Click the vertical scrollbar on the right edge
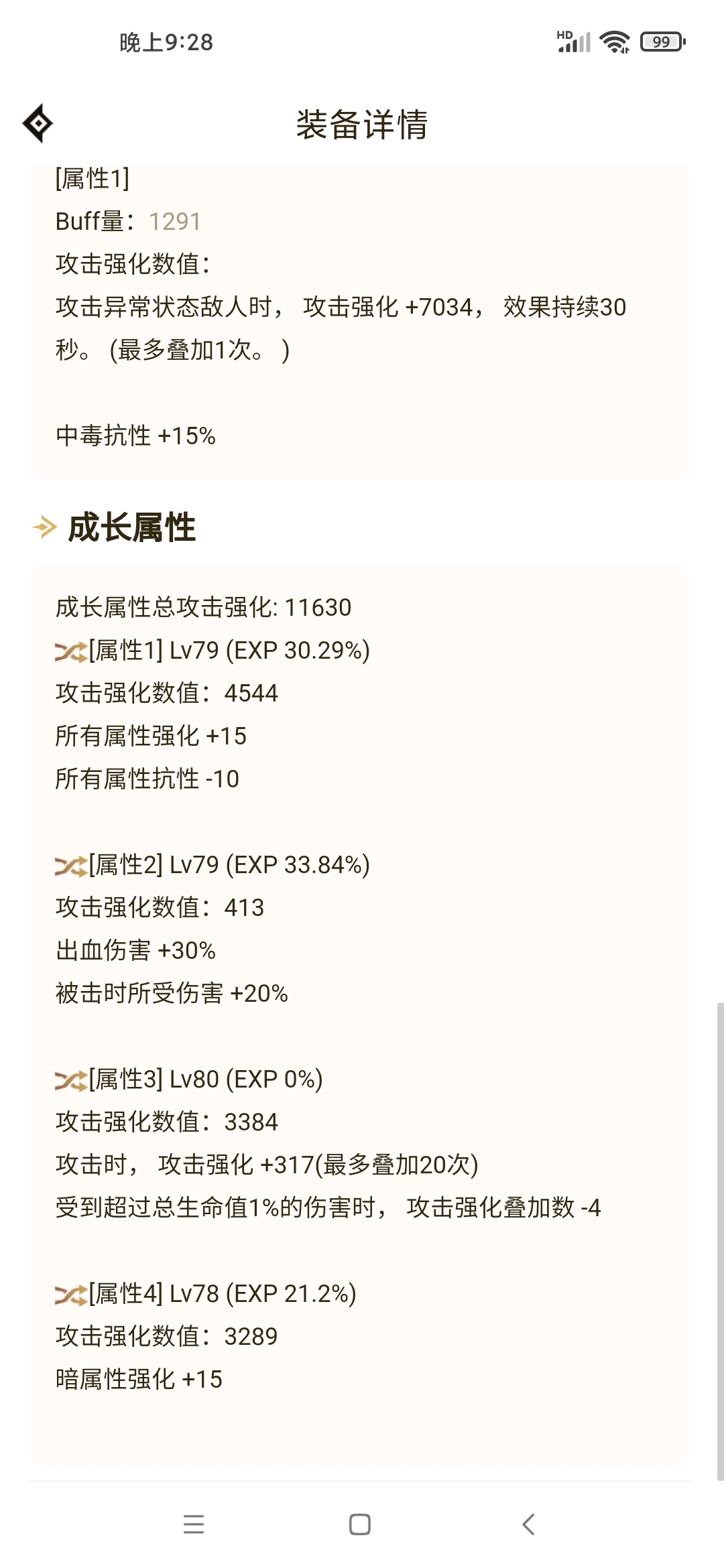This screenshot has height=1568, width=724. click(720, 1241)
